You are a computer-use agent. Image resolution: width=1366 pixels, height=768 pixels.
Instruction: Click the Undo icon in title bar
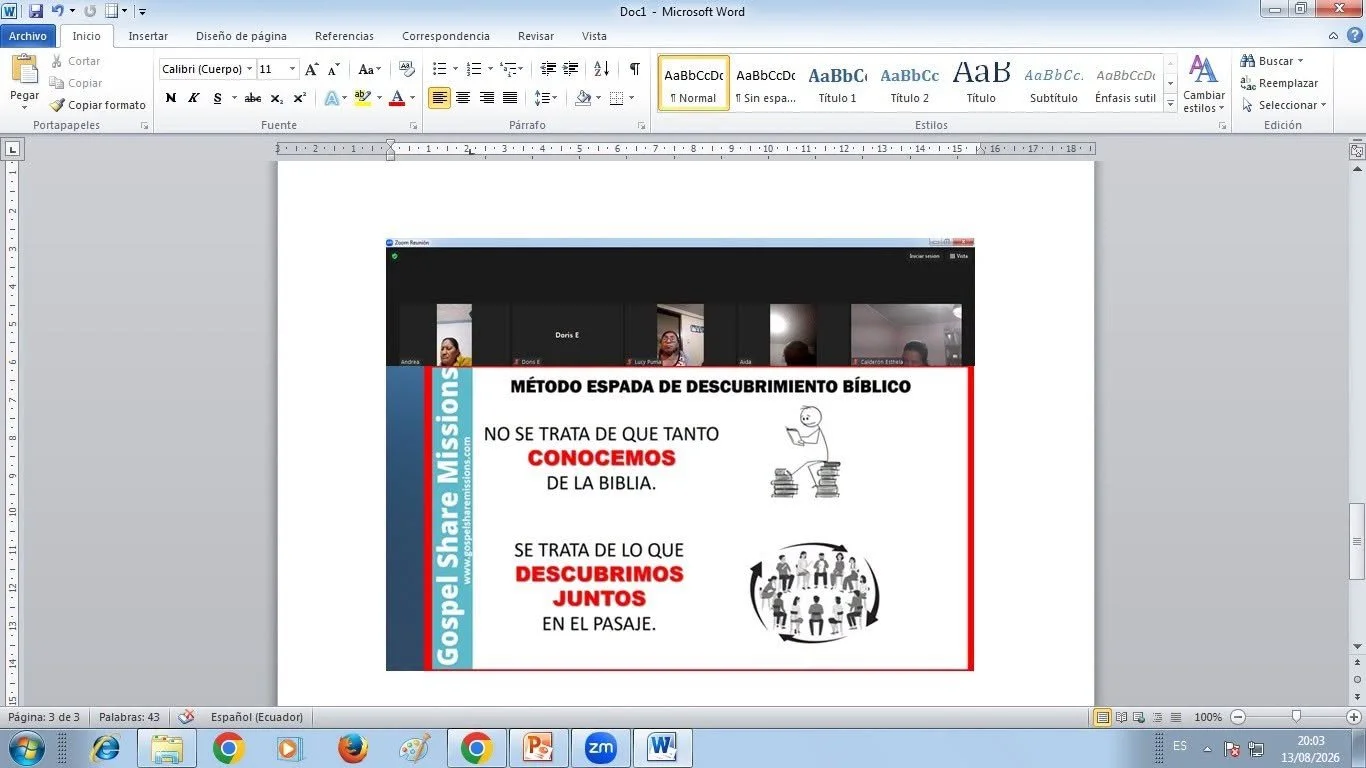pos(59,11)
